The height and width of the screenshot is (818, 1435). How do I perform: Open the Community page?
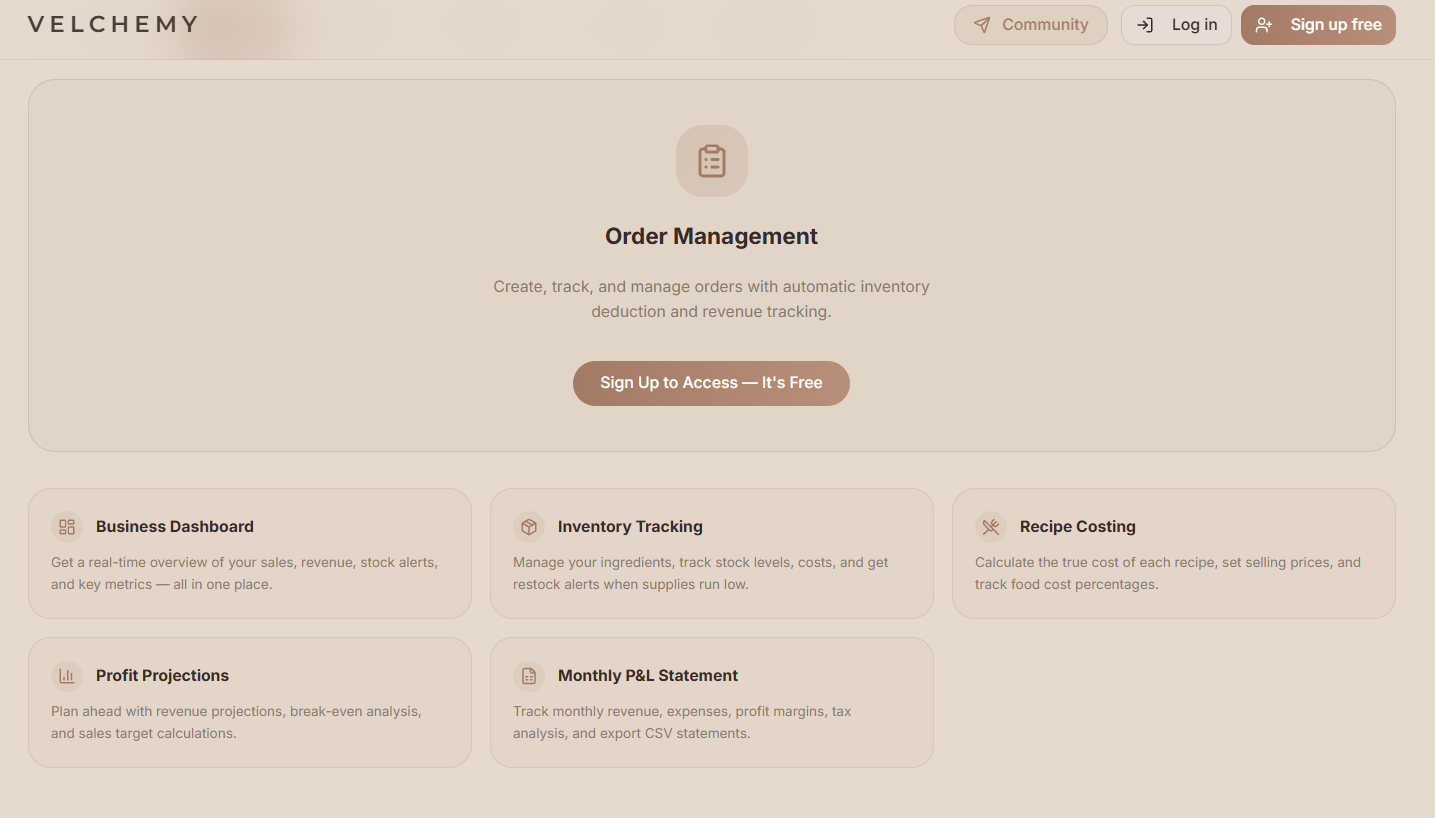(x=1031, y=25)
